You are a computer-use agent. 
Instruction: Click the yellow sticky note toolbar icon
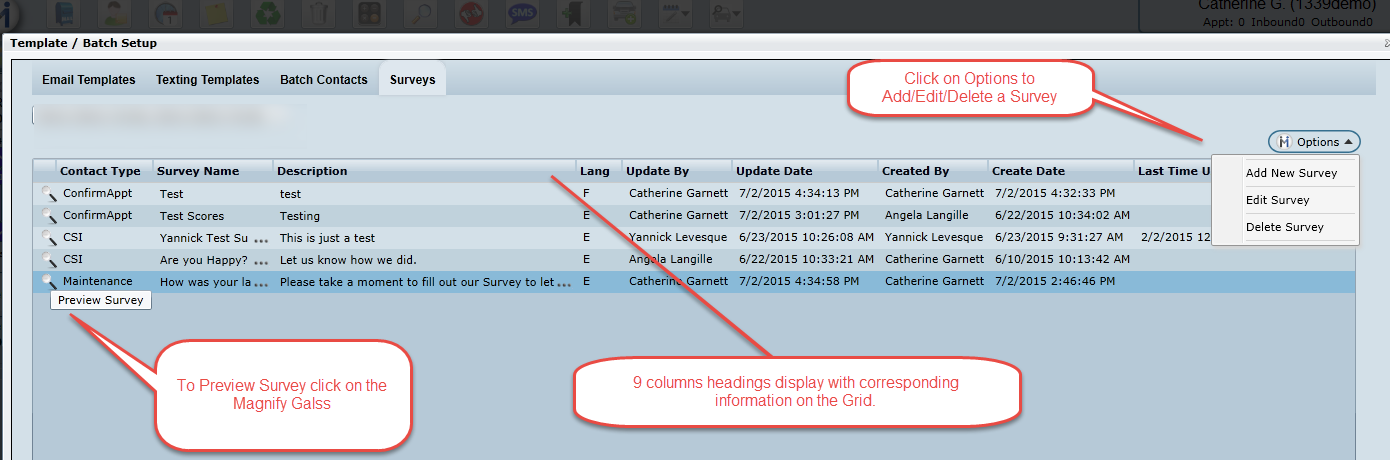pyautogui.click(x=217, y=14)
